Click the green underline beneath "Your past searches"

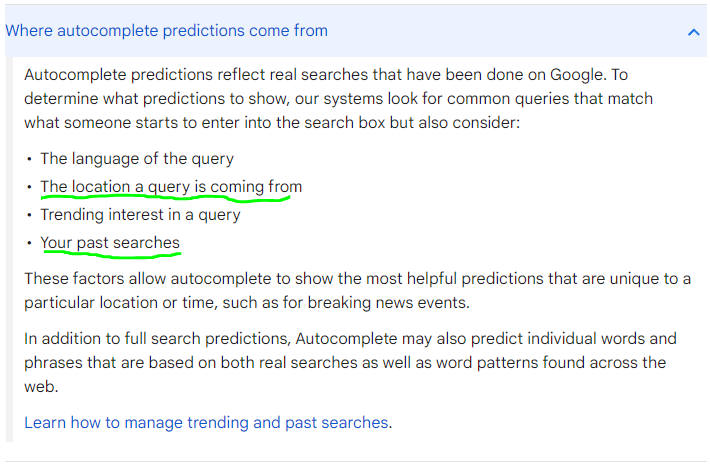pyautogui.click(x=112, y=254)
